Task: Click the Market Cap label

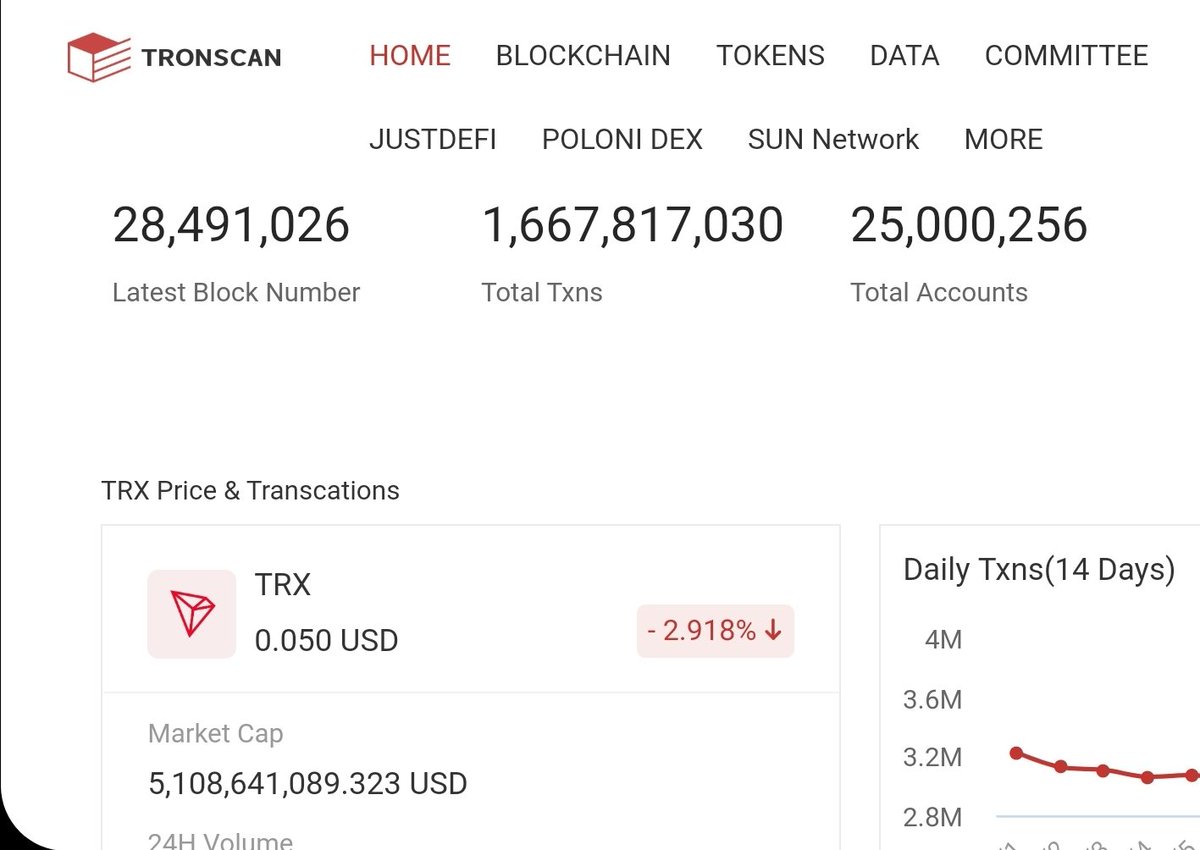Action: (x=215, y=734)
